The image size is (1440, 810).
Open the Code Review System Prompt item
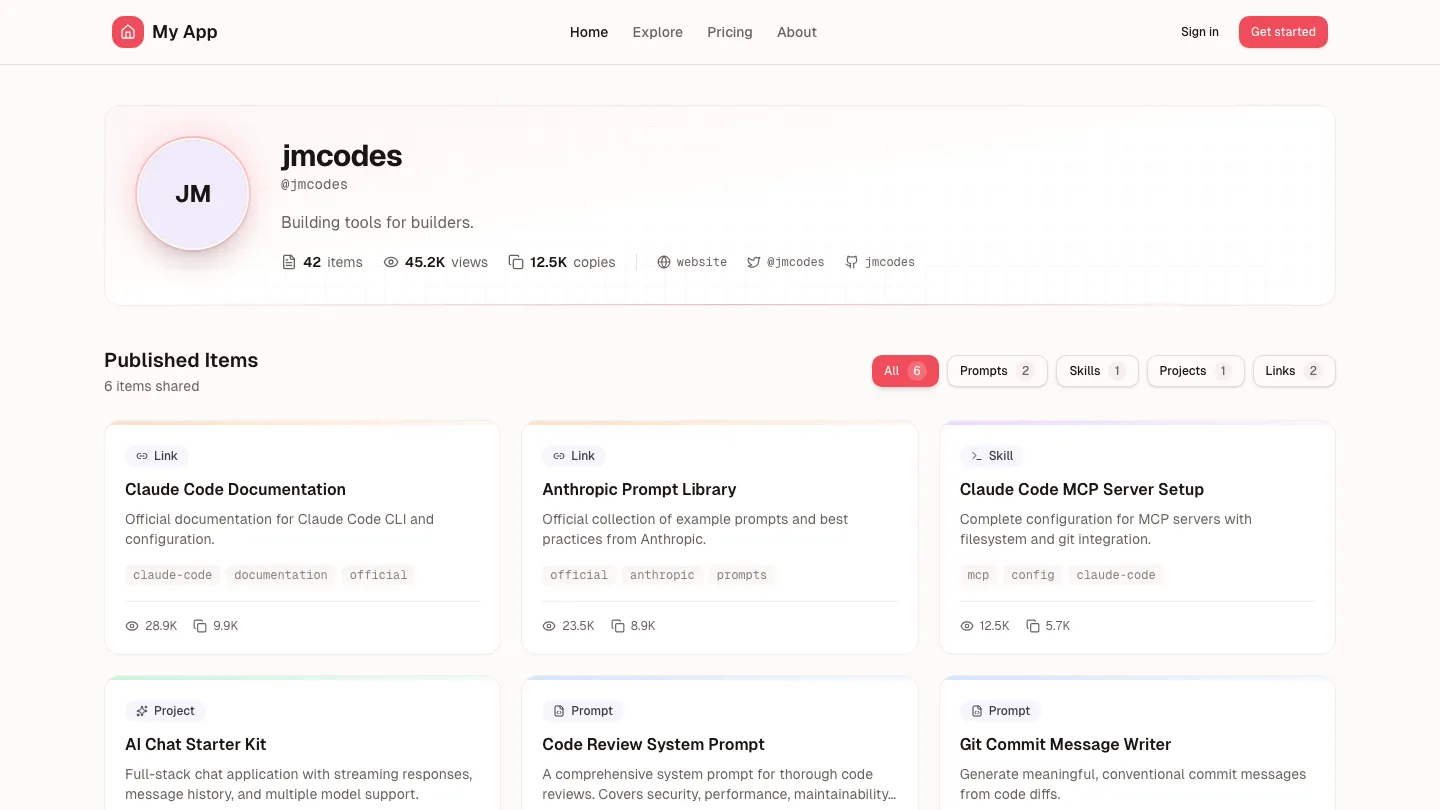click(x=720, y=743)
